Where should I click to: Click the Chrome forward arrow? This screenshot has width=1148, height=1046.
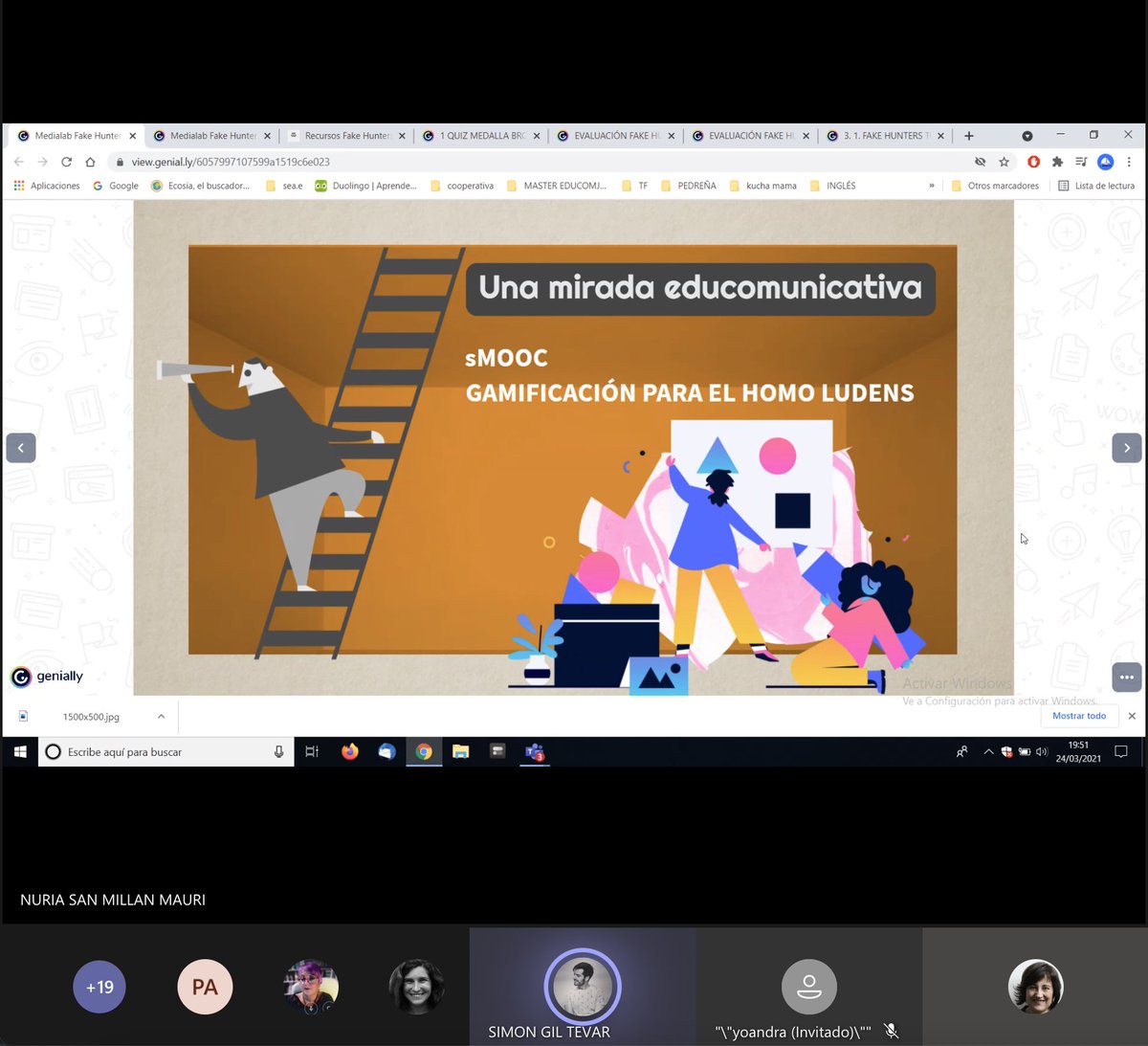[42, 162]
